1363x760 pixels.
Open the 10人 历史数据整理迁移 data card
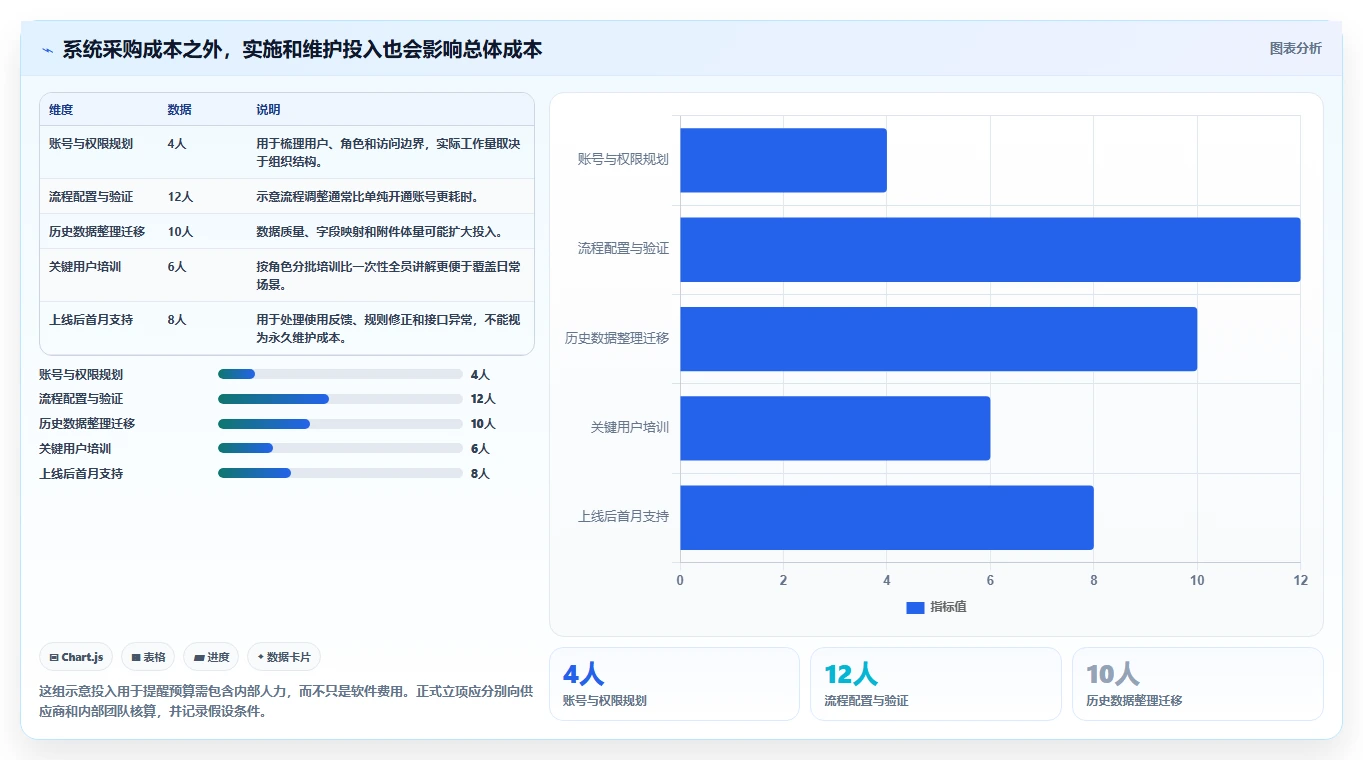[x=1197, y=684]
